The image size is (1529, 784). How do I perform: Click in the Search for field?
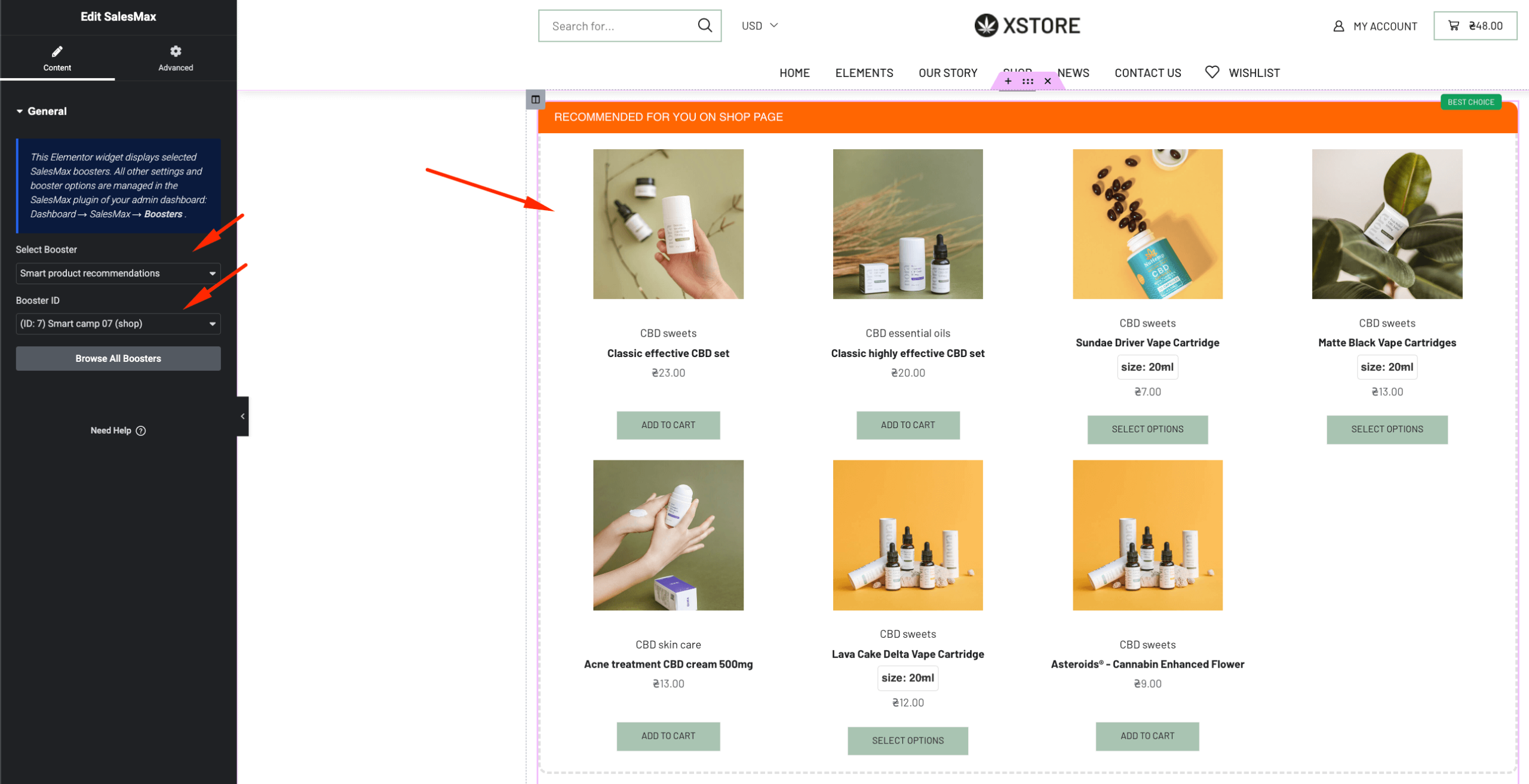(x=618, y=26)
